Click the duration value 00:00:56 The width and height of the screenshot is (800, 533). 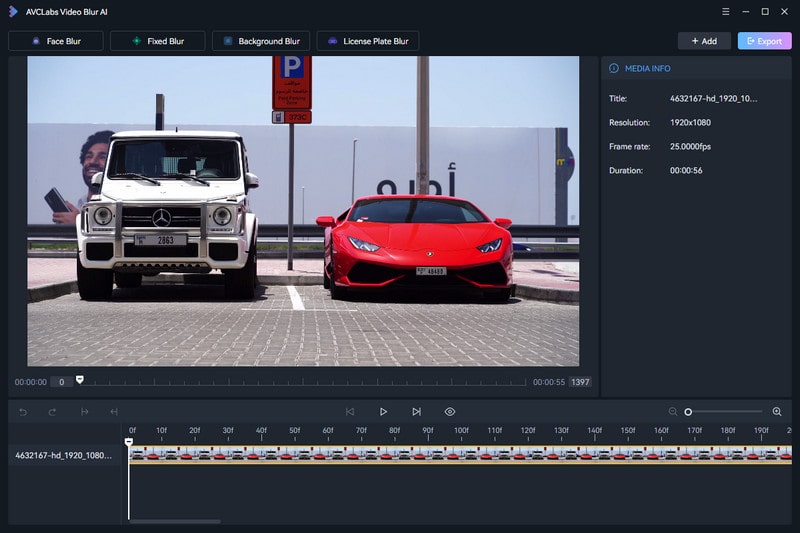(686, 170)
